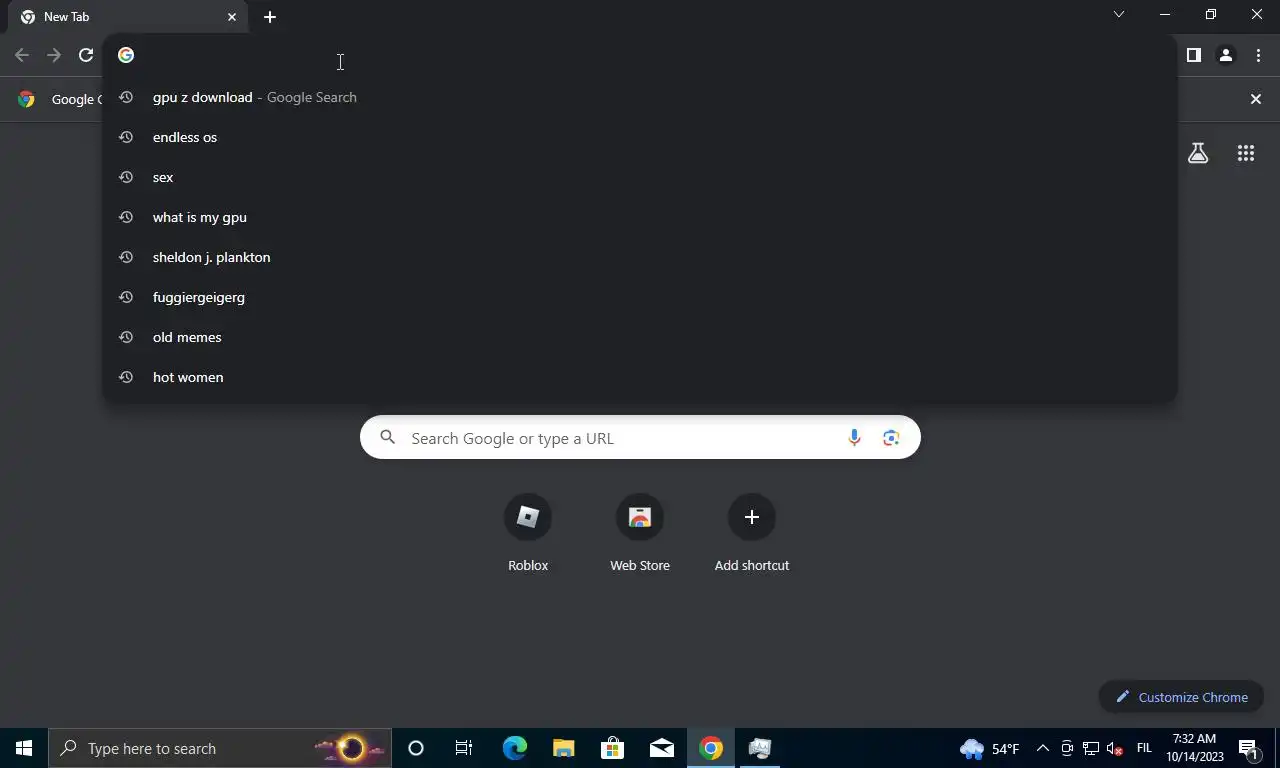Choose 'old memes' suggestion

(639, 337)
